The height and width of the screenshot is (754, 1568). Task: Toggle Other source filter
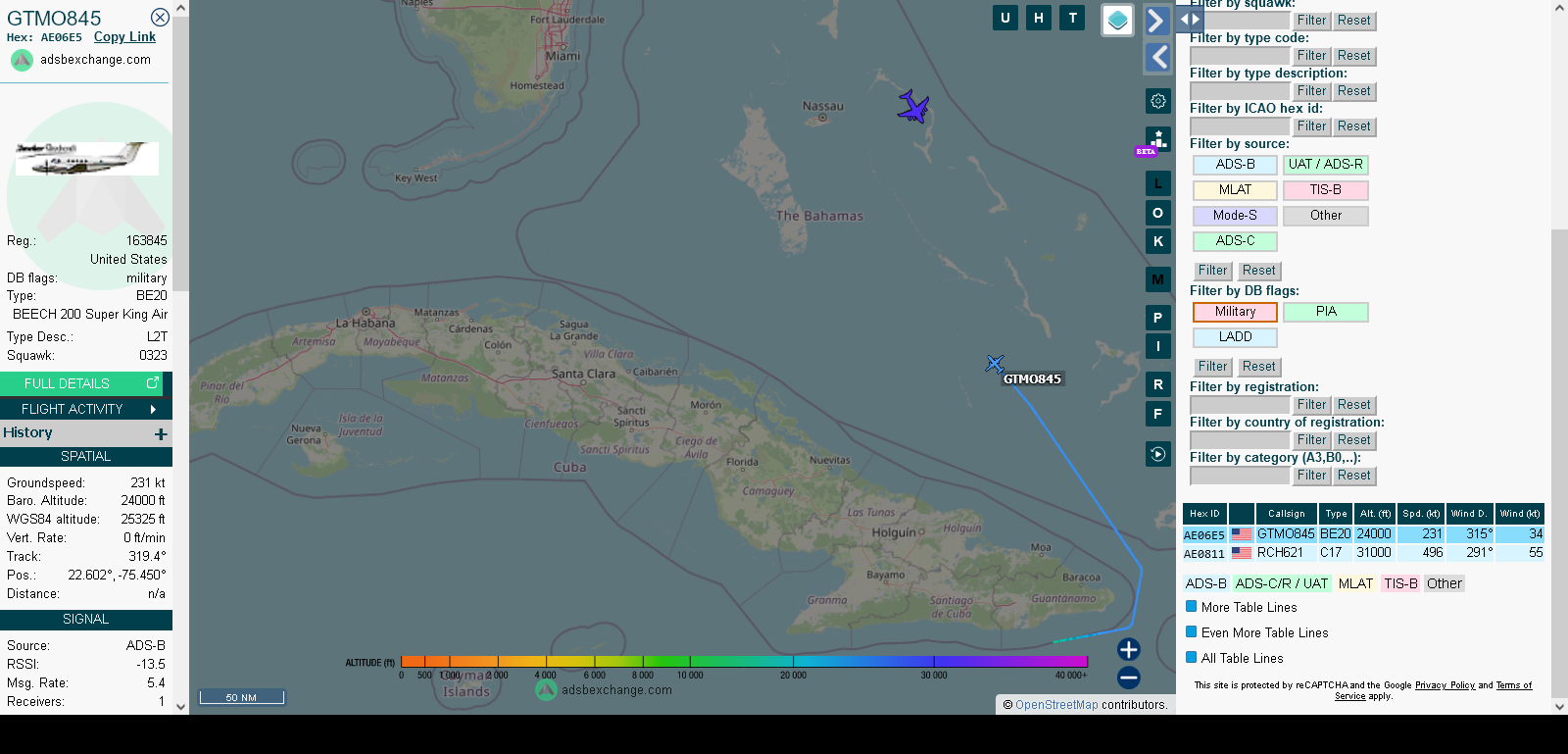(x=1326, y=216)
